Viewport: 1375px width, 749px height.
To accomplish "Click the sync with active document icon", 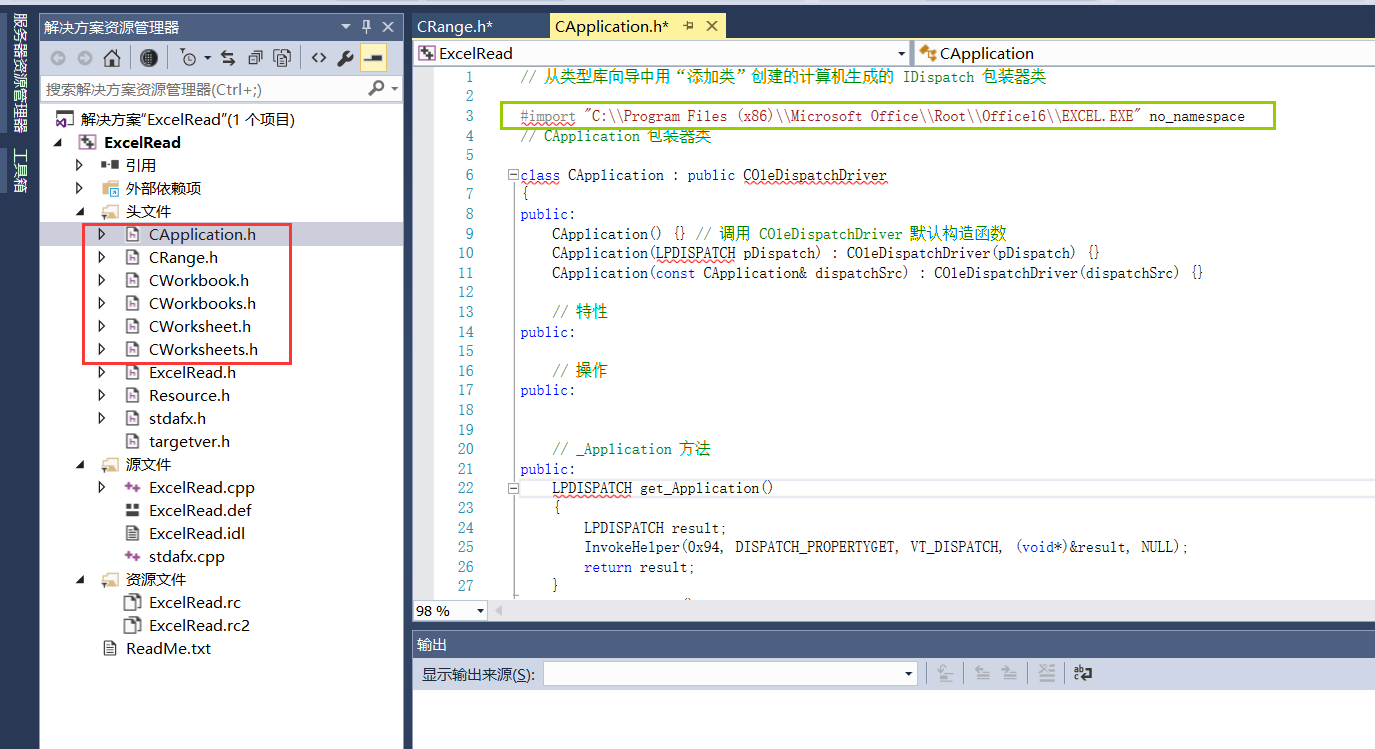I will (x=228, y=58).
